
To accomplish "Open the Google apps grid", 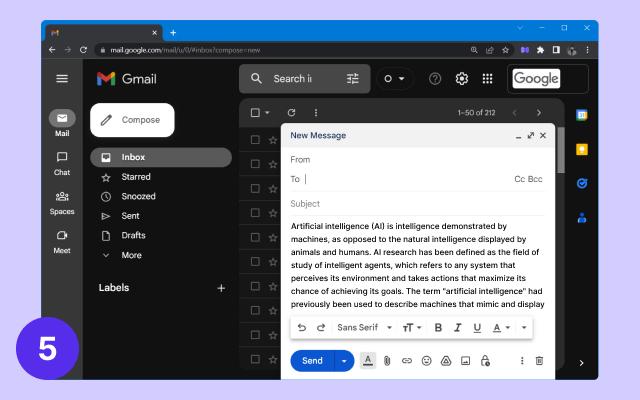I will pos(487,78).
